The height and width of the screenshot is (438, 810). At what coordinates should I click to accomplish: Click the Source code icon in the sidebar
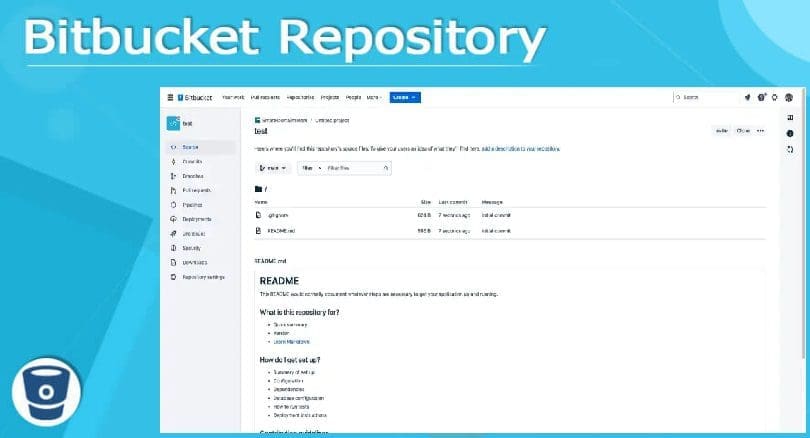[x=174, y=147]
